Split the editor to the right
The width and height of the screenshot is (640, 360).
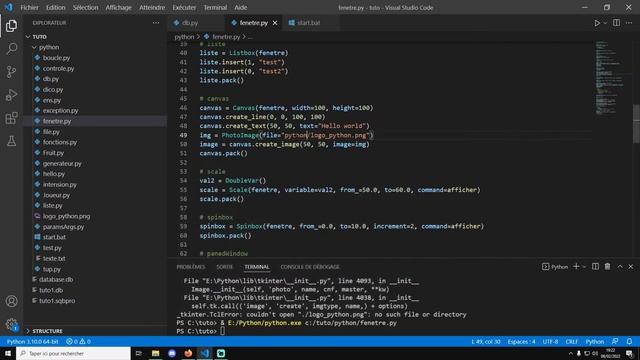coord(616,23)
